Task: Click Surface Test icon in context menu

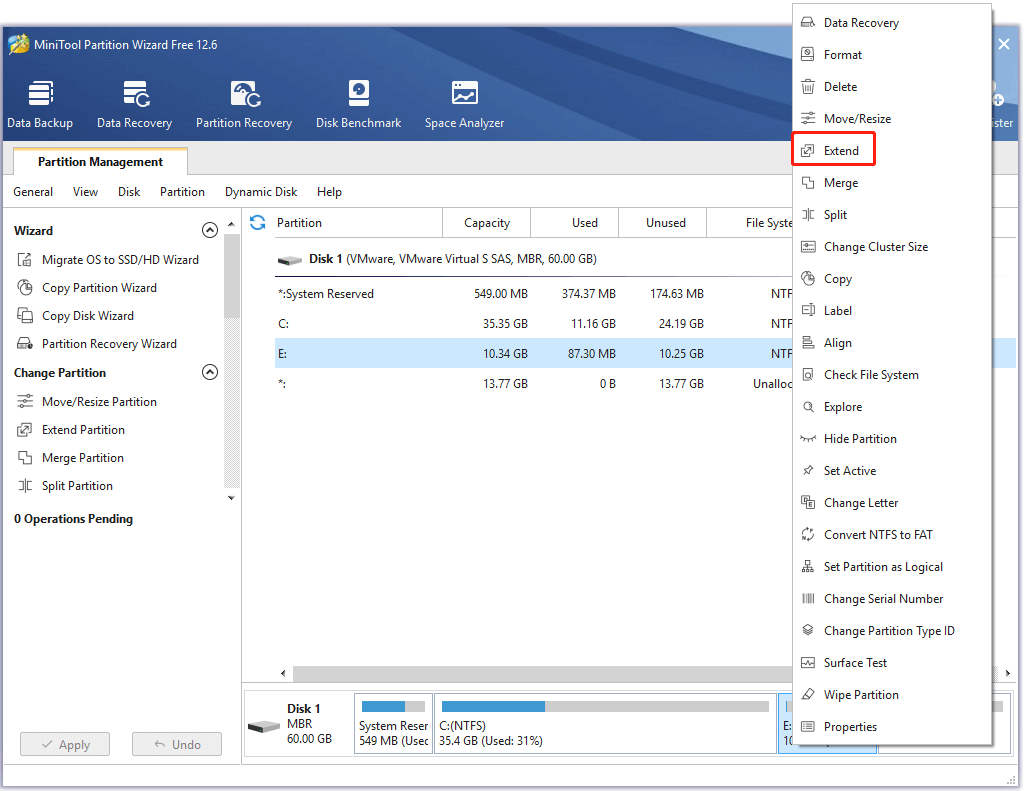Action: (x=808, y=662)
